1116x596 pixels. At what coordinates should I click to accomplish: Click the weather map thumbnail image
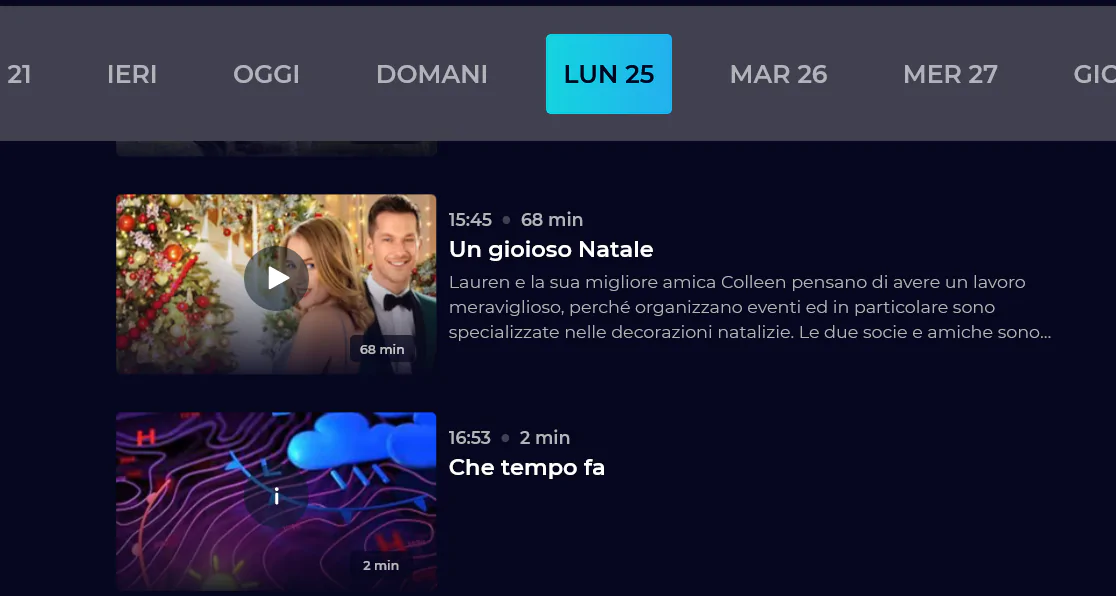pos(276,501)
